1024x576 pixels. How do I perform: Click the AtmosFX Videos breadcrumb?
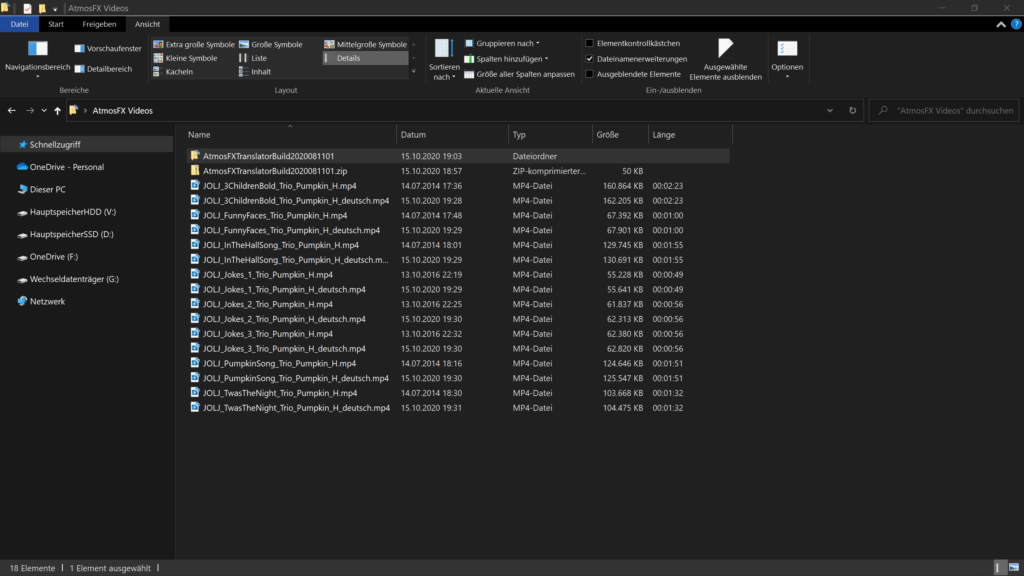(123, 110)
